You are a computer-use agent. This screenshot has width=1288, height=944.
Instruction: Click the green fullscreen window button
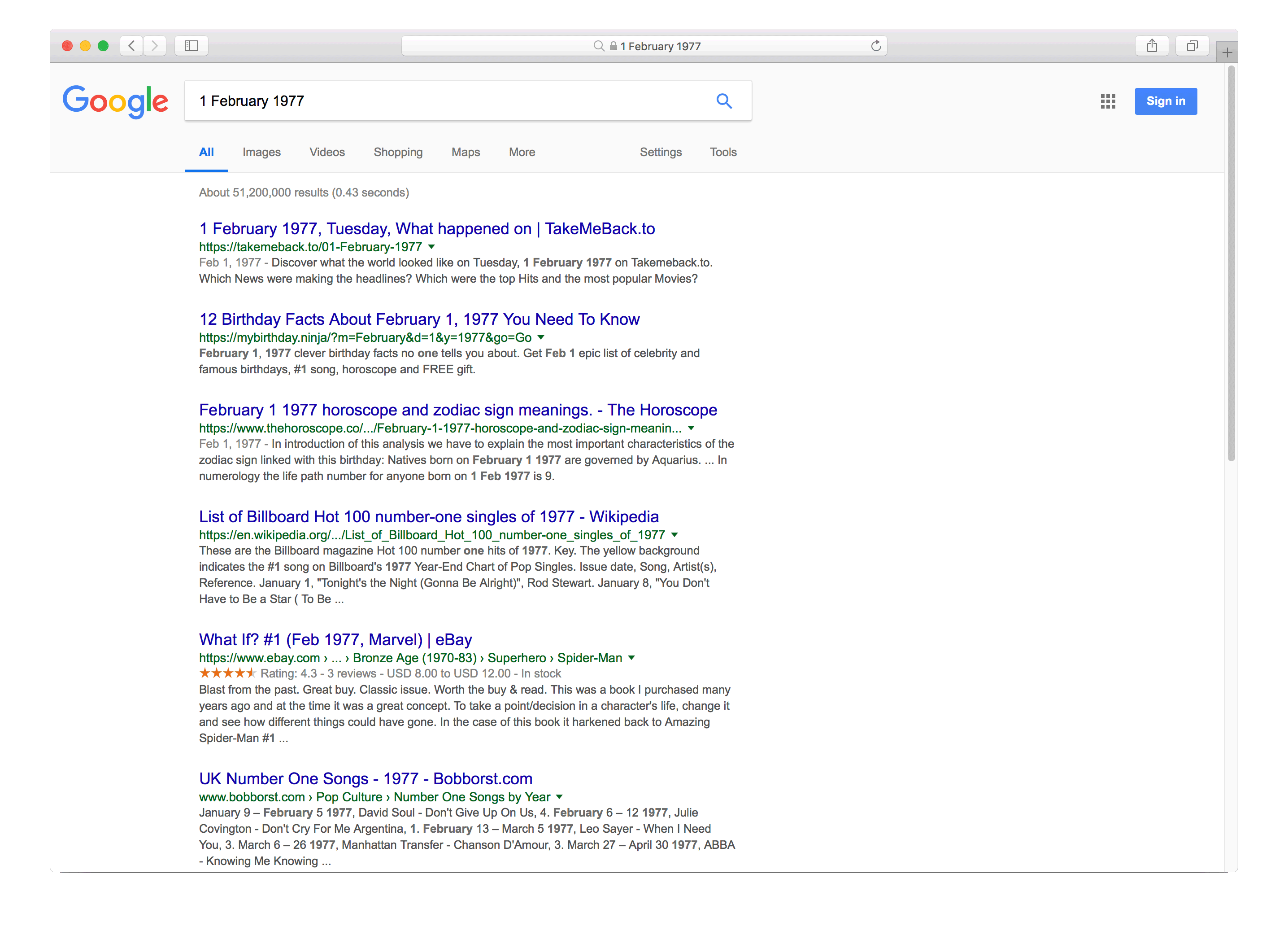[x=103, y=46]
